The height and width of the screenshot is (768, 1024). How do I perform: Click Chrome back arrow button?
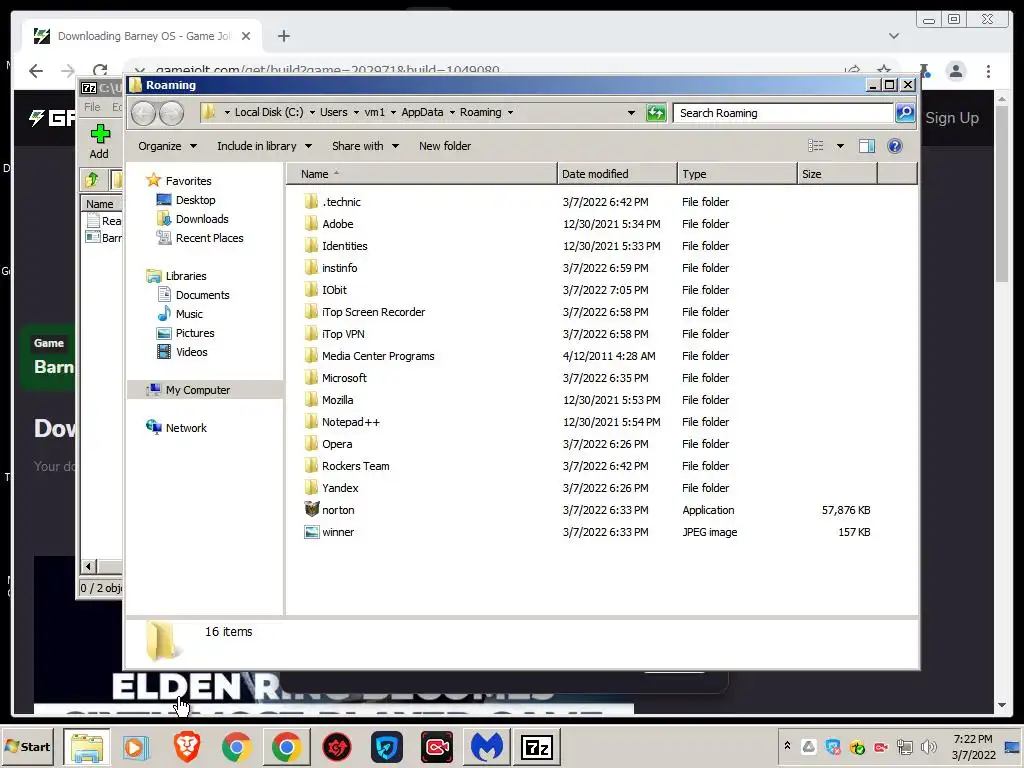tap(36, 71)
